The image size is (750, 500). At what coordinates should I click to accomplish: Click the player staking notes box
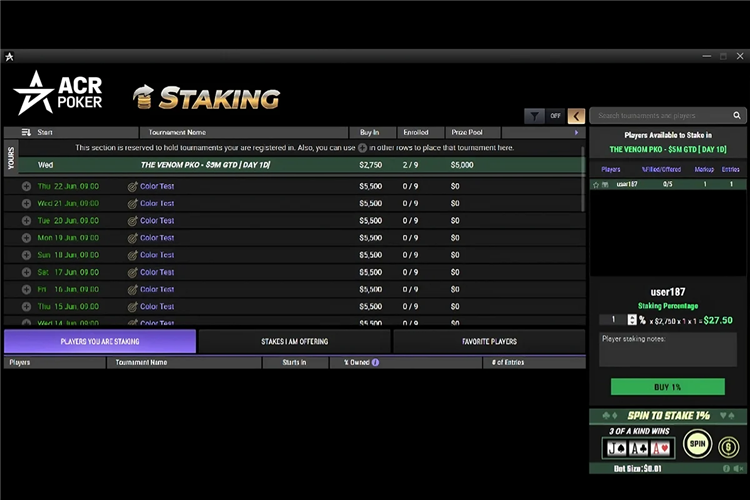pos(668,350)
